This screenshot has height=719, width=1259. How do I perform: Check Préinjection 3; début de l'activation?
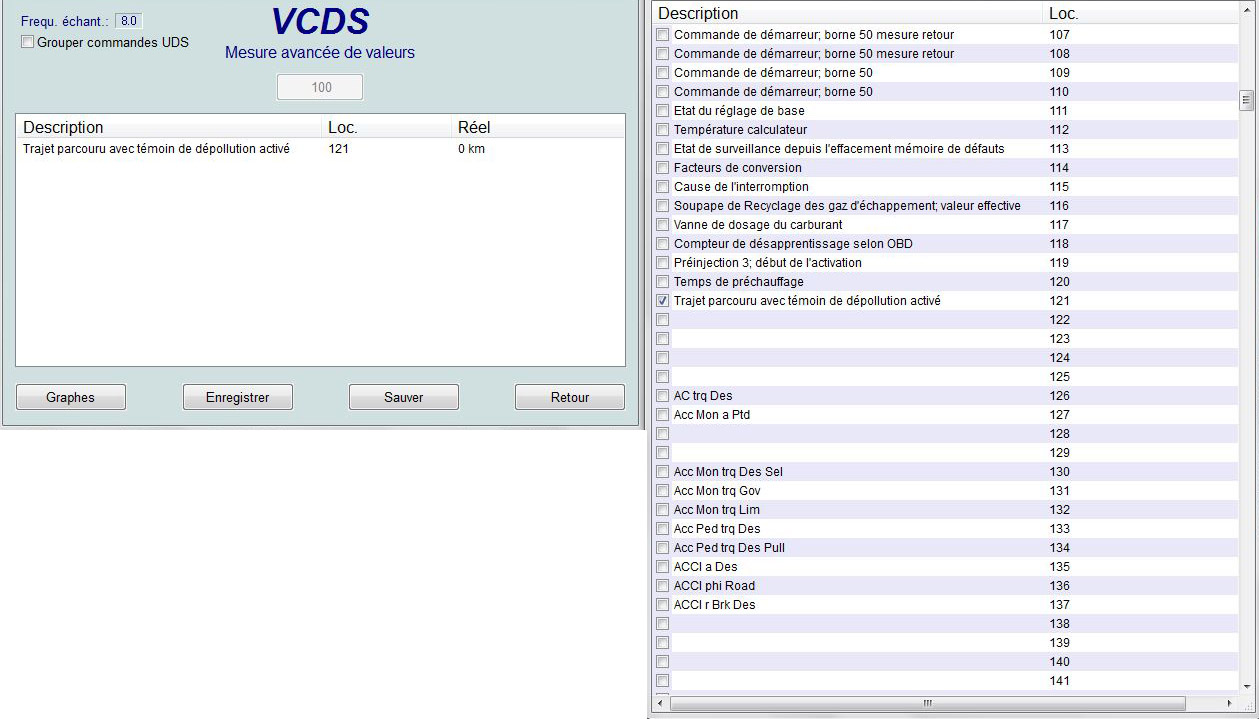click(x=662, y=262)
